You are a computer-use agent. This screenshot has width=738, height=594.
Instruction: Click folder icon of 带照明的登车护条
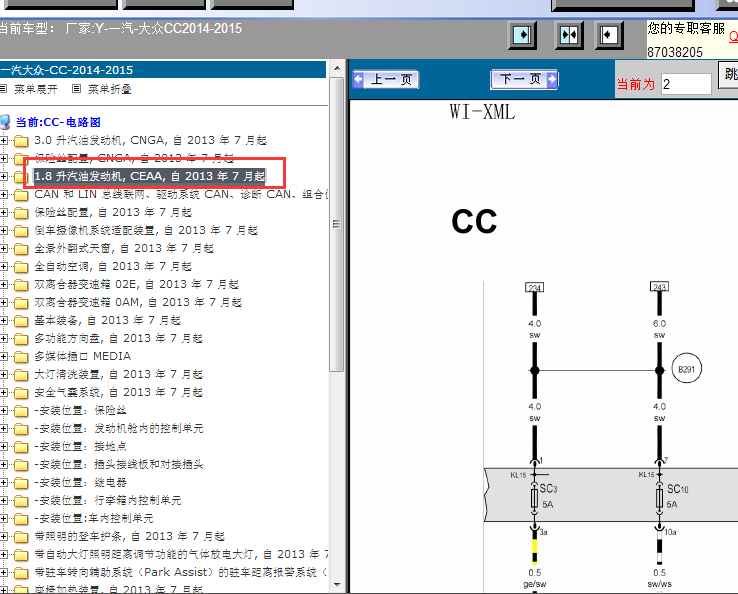point(21,537)
